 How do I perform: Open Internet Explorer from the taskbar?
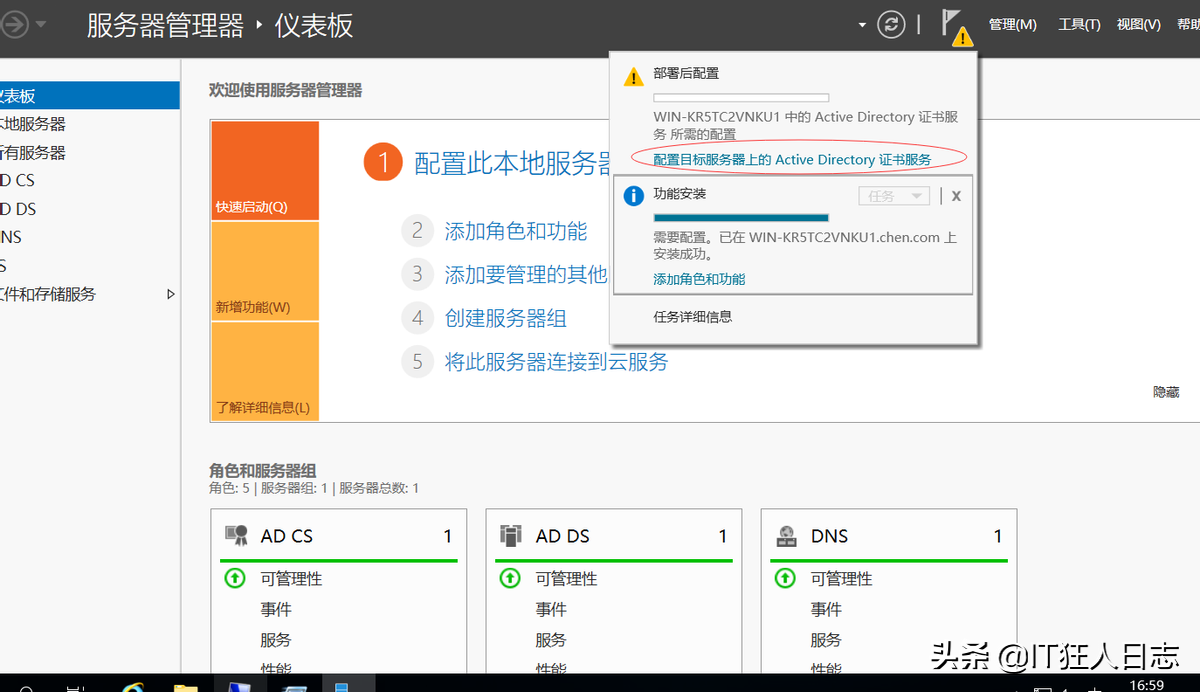[x=133, y=686]
